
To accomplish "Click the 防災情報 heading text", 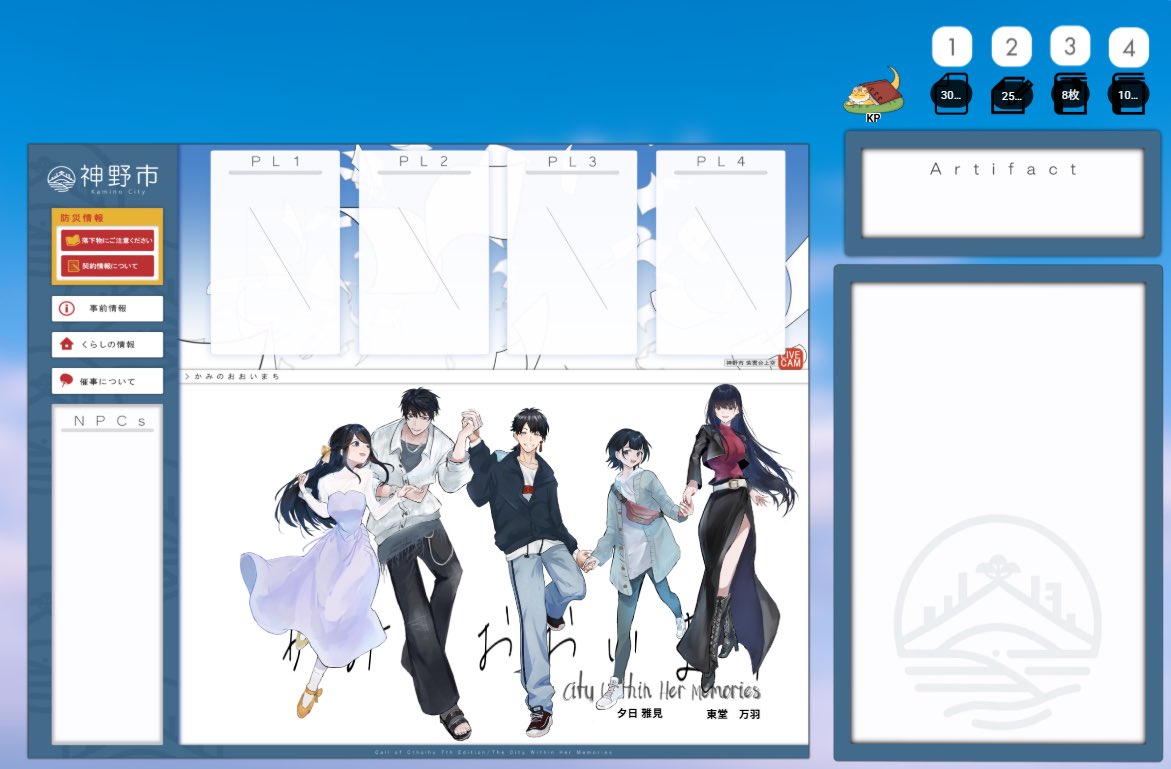I will point(81,218).
